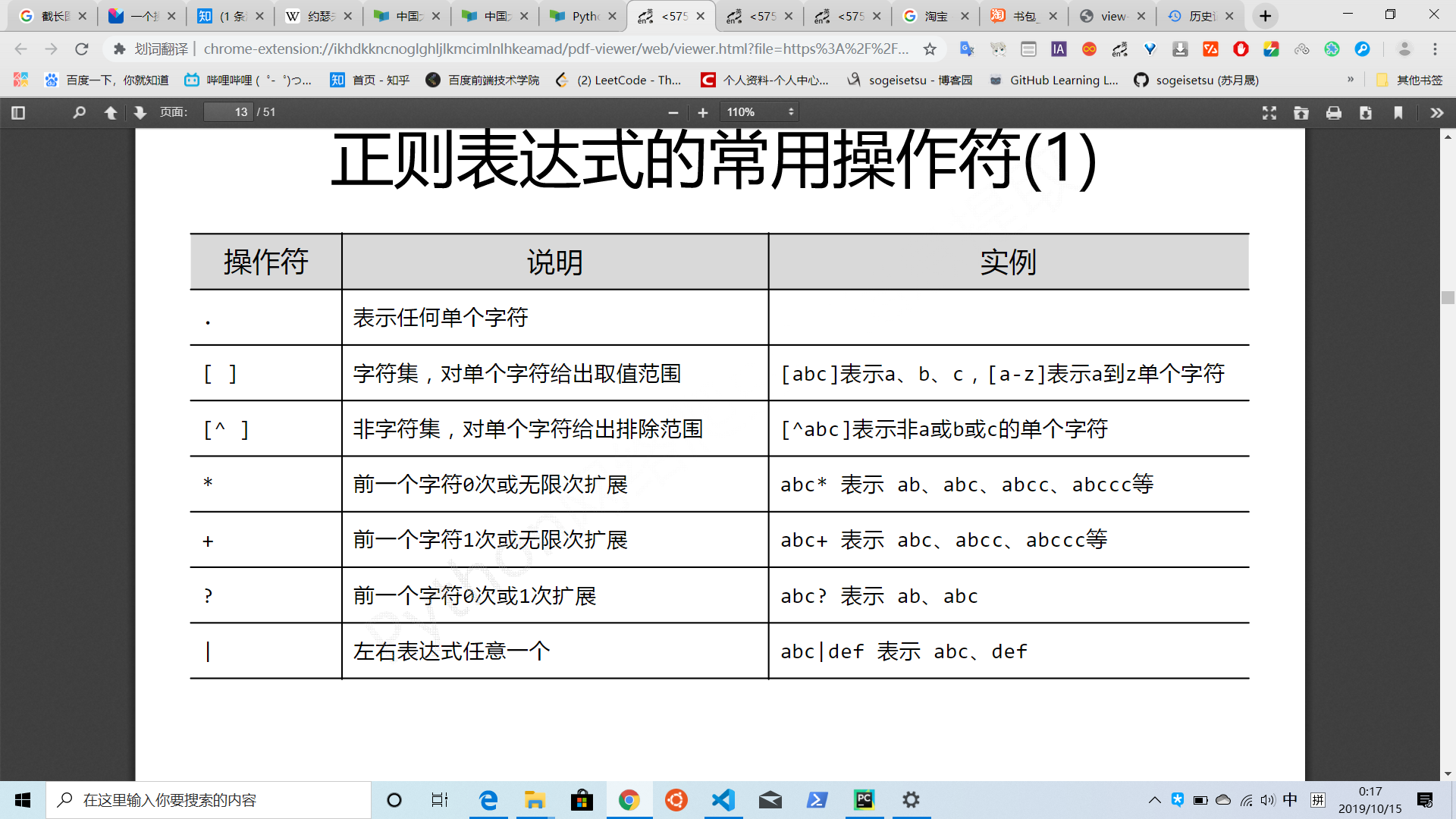Expand the hidden bookmarks chevron
The height and width of the screenshot is (819, 1456).
[1351, 80]
